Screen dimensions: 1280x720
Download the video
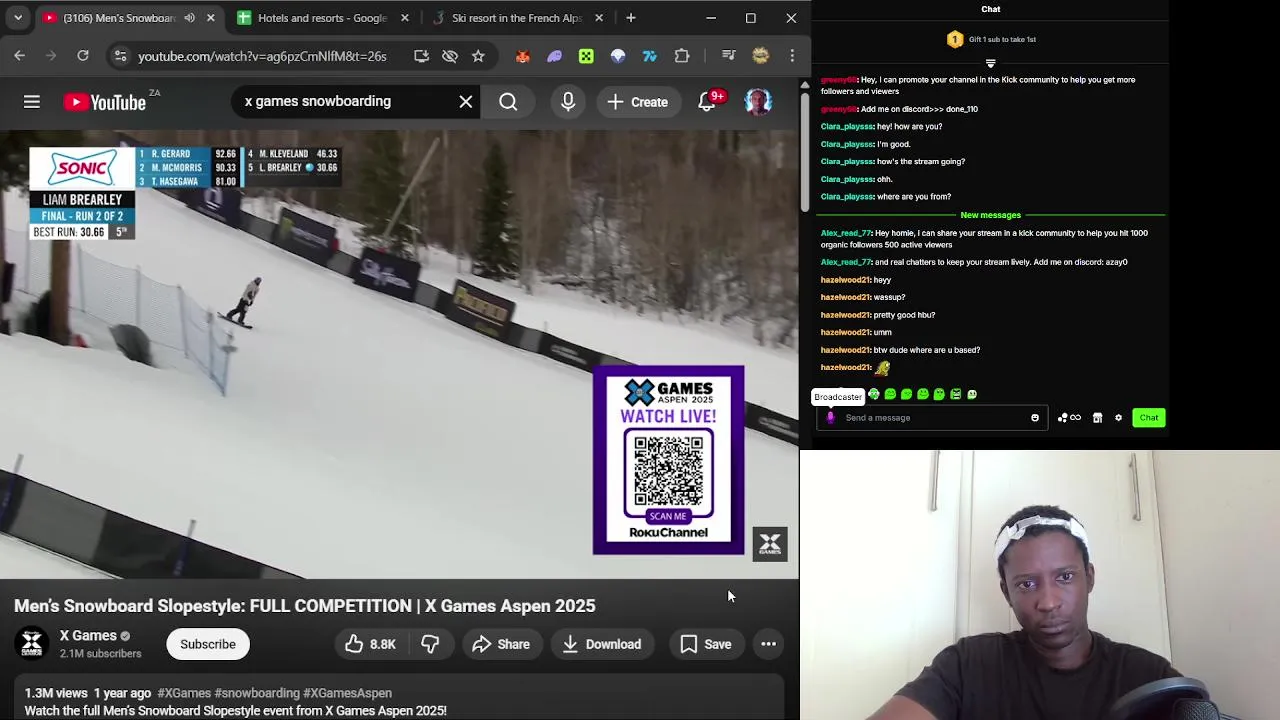pos(602,644)
